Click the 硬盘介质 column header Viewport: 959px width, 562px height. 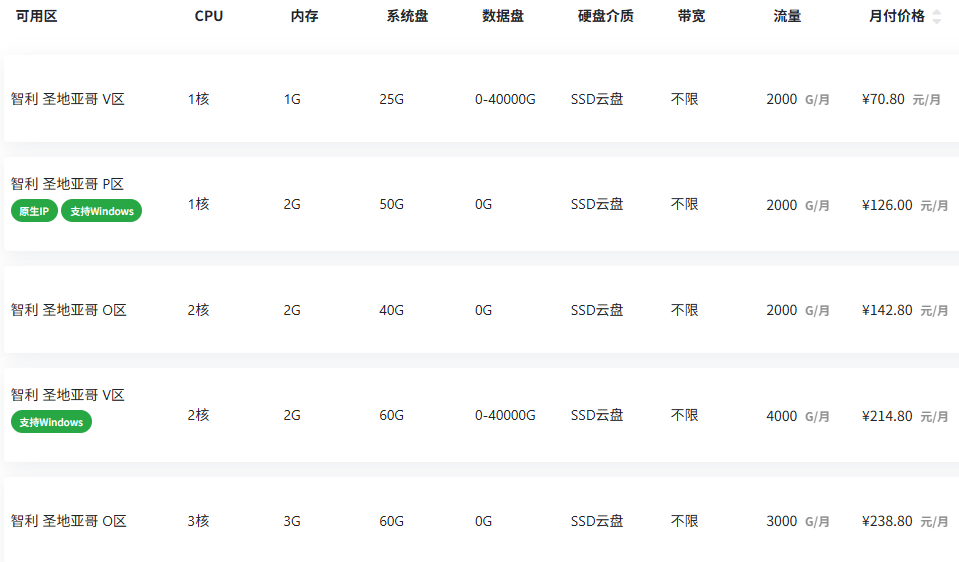[605, 16]
